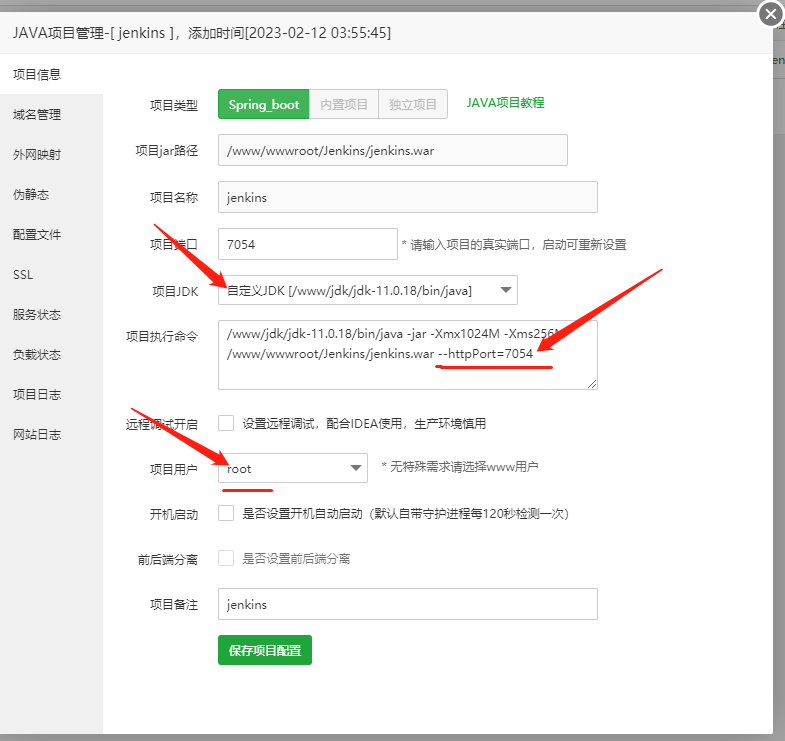Image resolution: width=785 pixels, height=741 pixels.
Task: Switch to the 域名管理 tab
Action: pyautogui.click(x=38, y=115)
